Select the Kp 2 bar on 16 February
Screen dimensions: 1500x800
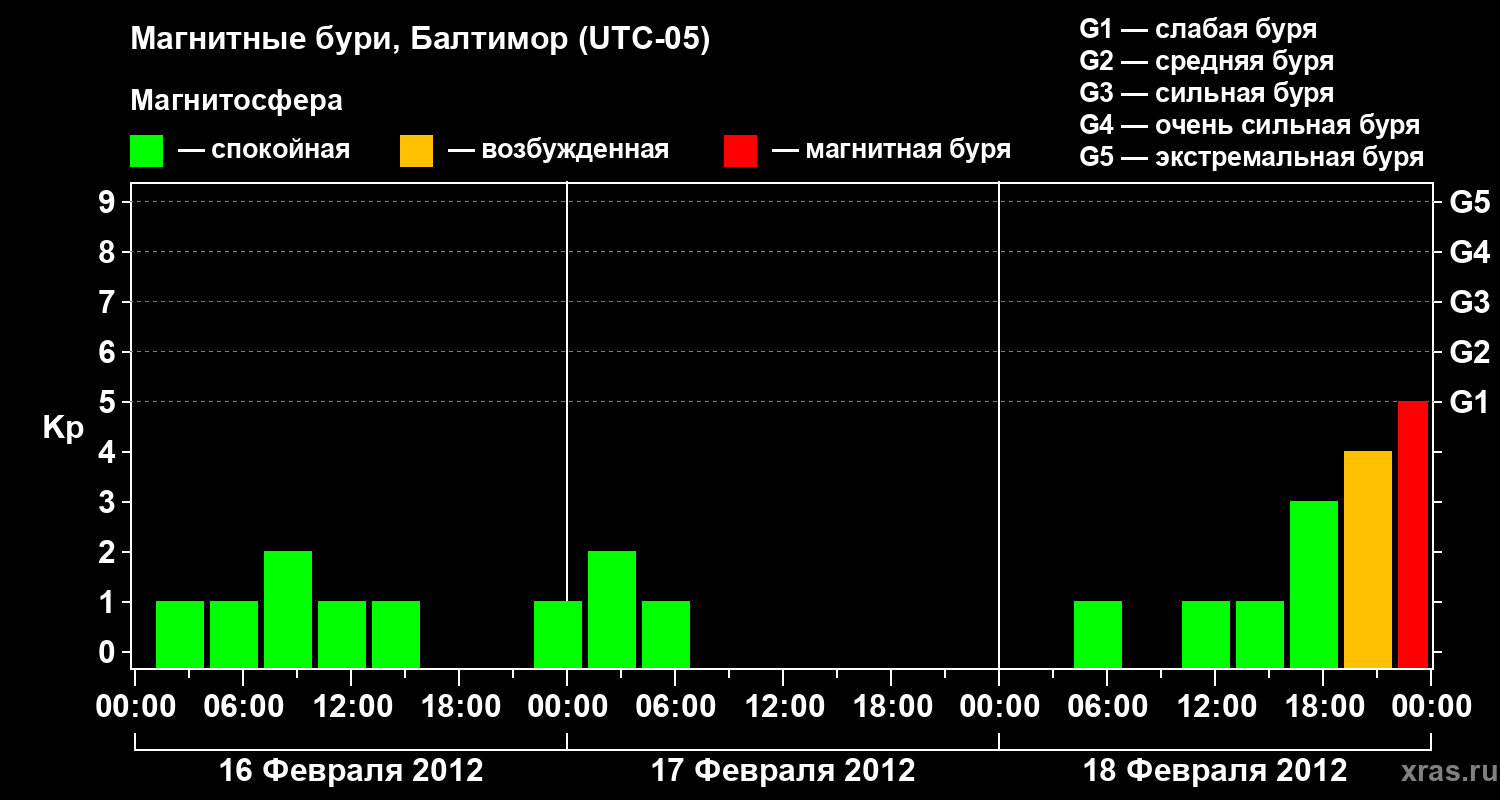(x=287, y=609)
